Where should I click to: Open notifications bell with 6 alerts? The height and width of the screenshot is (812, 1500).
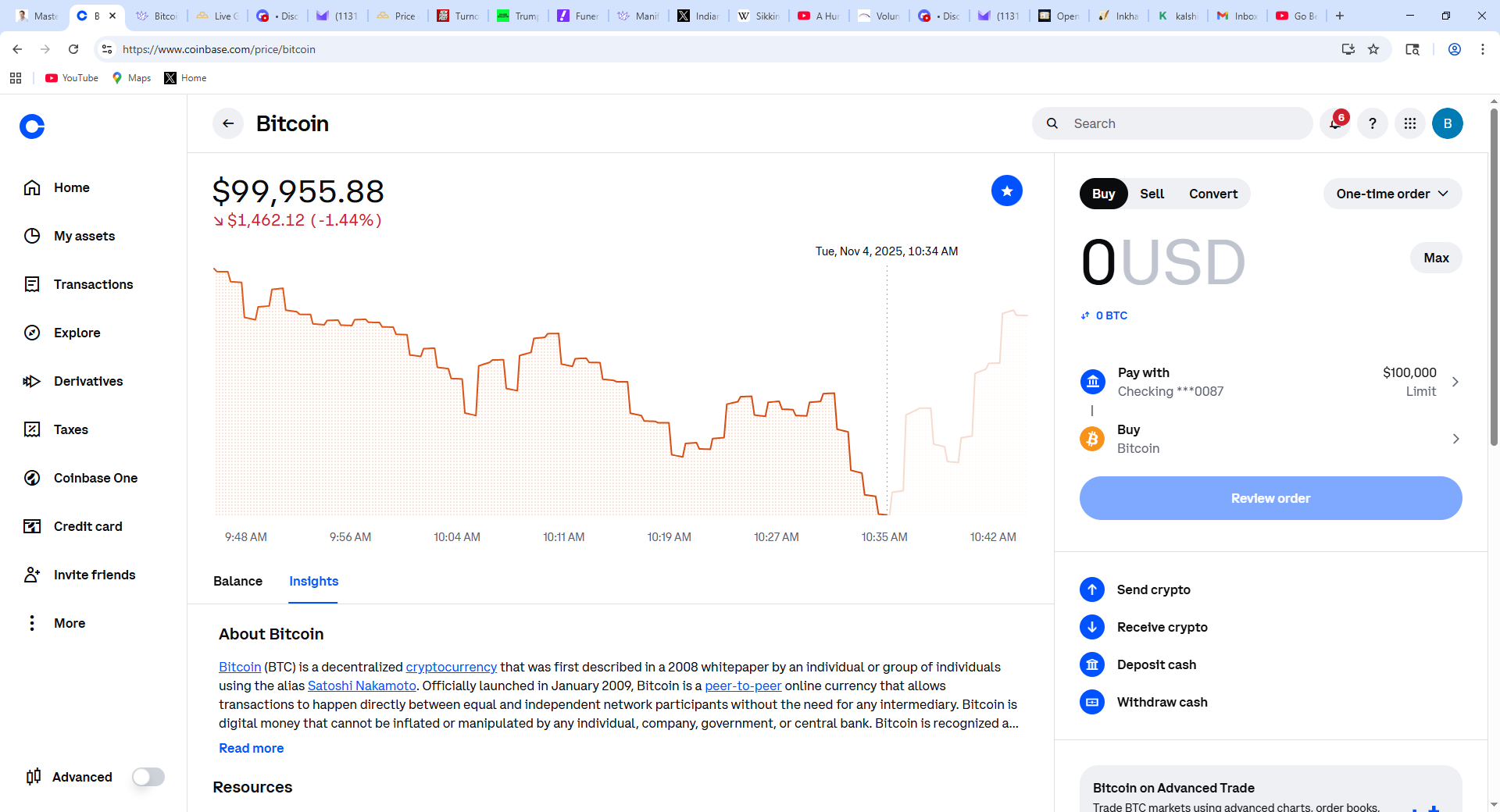pos(1335,123)
